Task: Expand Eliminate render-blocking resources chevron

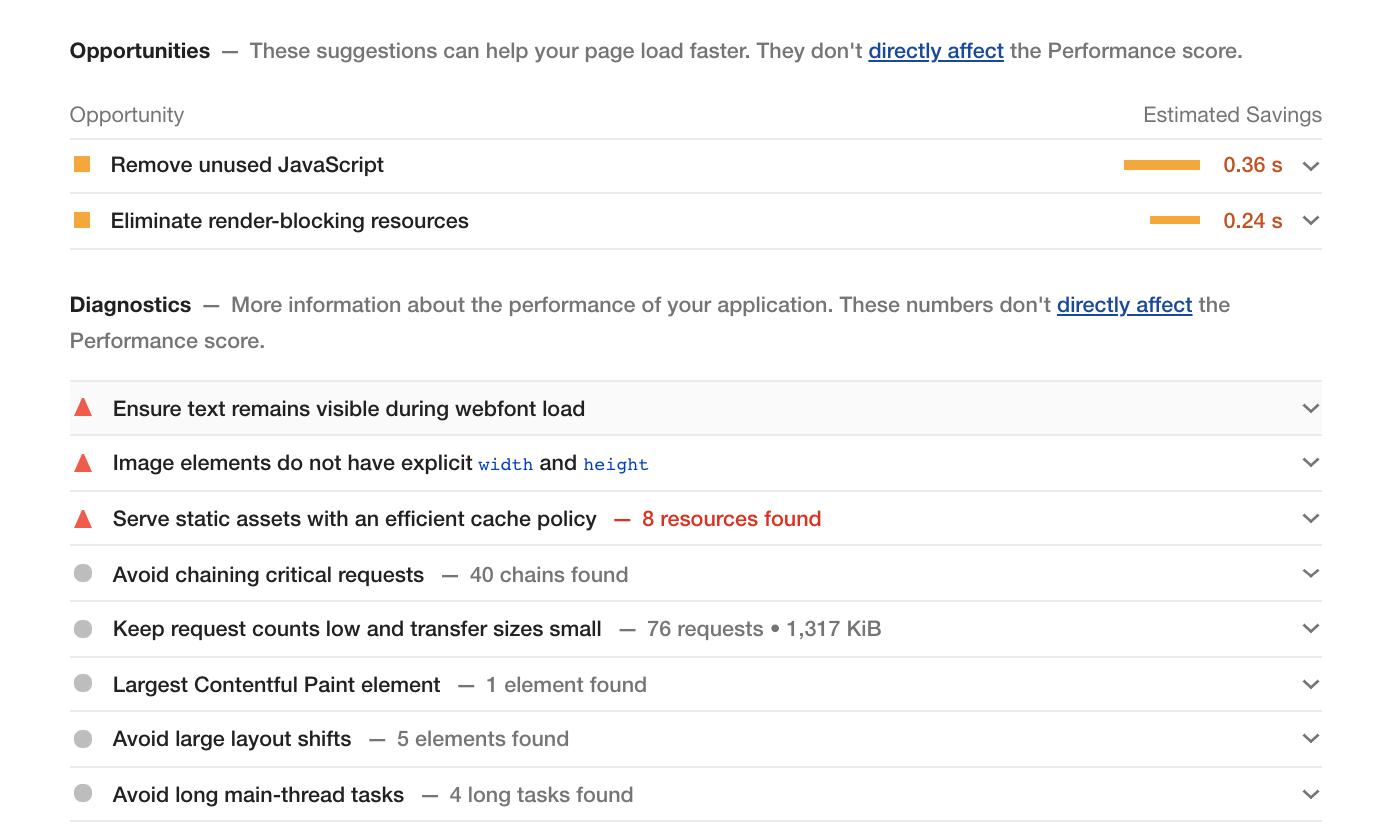Action: pyautogui.click(x=1311, y=221)
